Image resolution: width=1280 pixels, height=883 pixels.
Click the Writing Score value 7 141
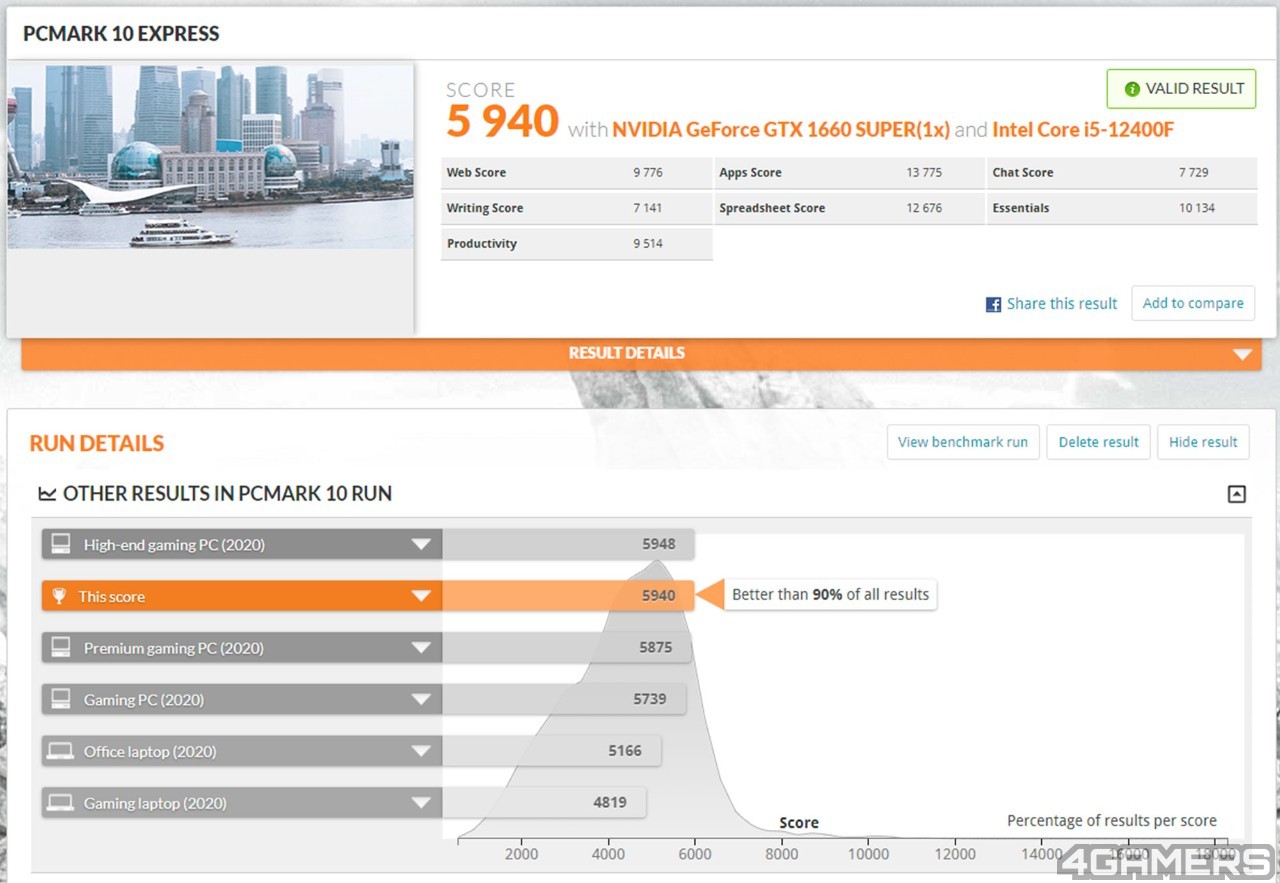(x=648, y=208)
